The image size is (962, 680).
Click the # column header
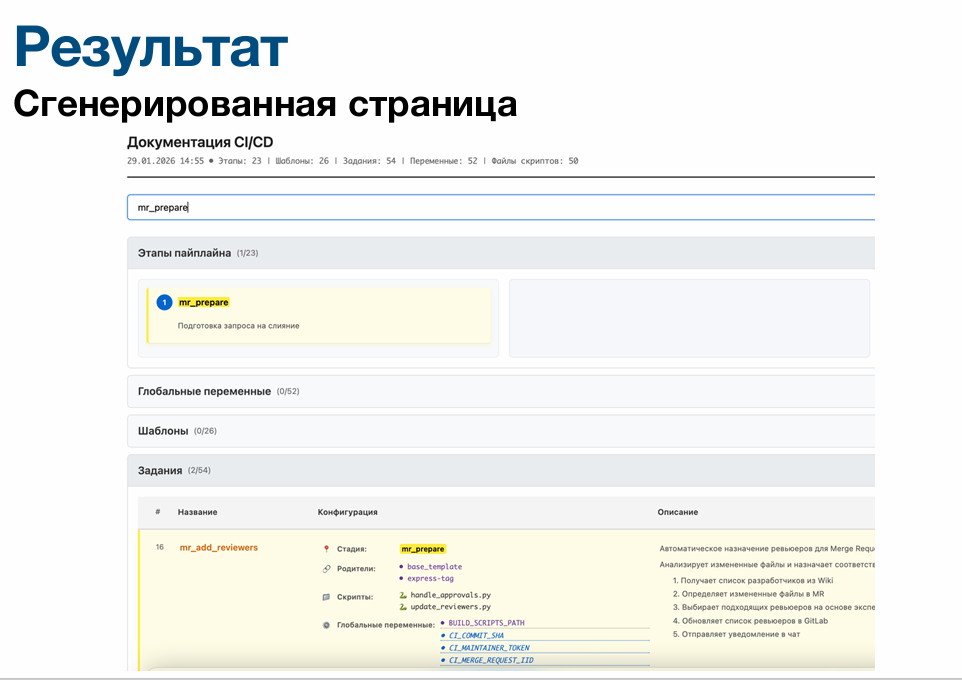pyautogui.click(x=158, y=512)
